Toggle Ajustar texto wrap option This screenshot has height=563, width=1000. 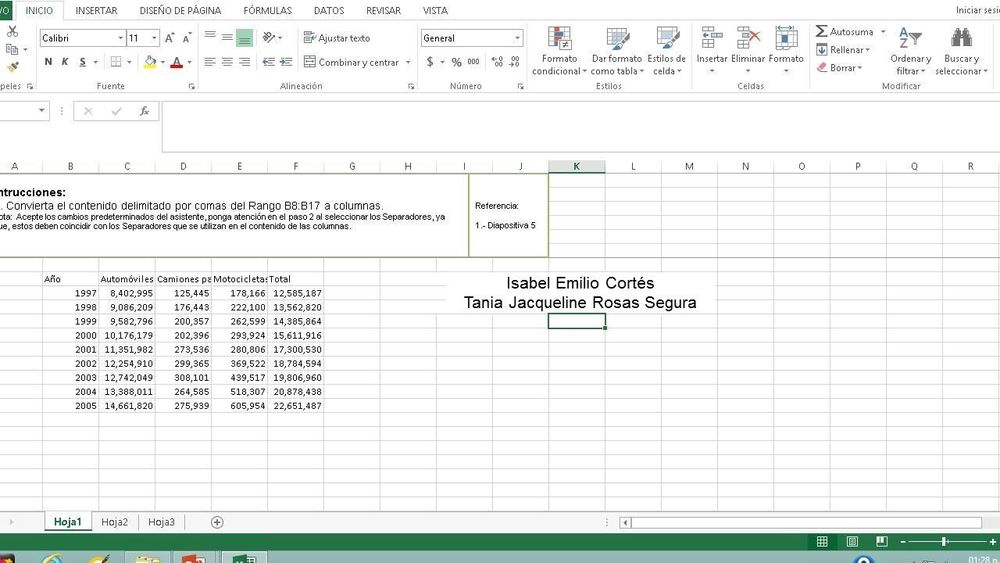click(x=336, y=38)
